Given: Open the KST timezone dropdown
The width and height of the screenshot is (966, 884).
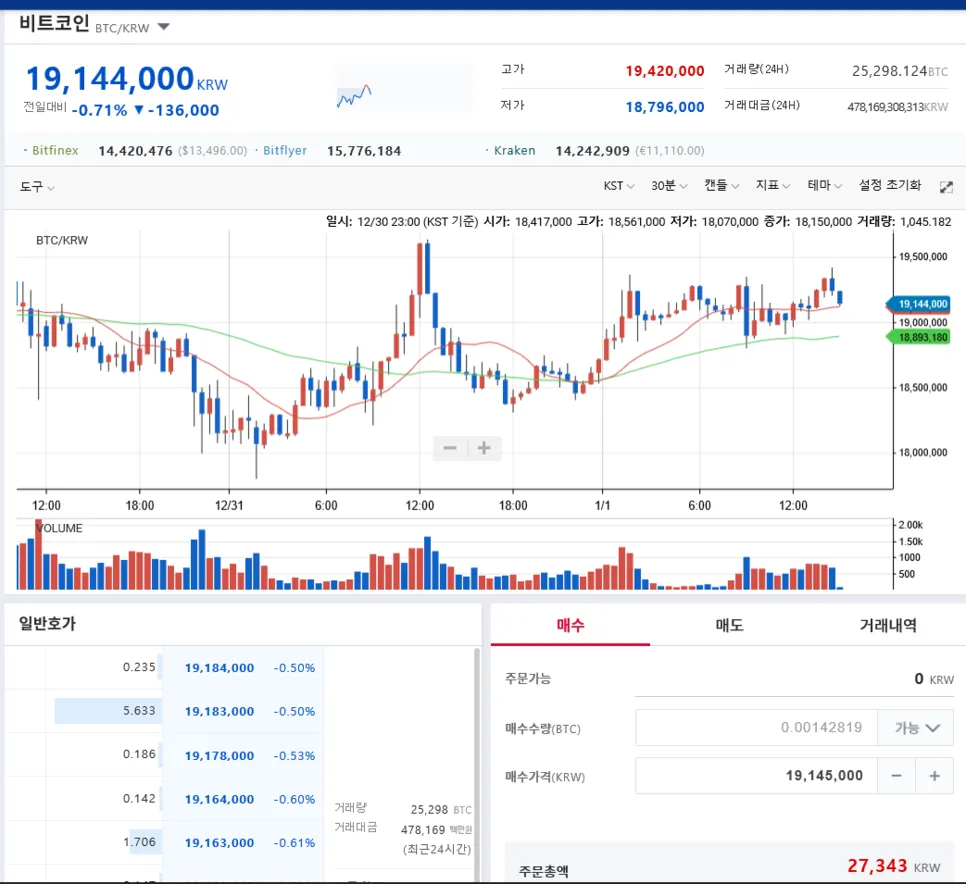Looking at the screenshot, I should 619,186.
